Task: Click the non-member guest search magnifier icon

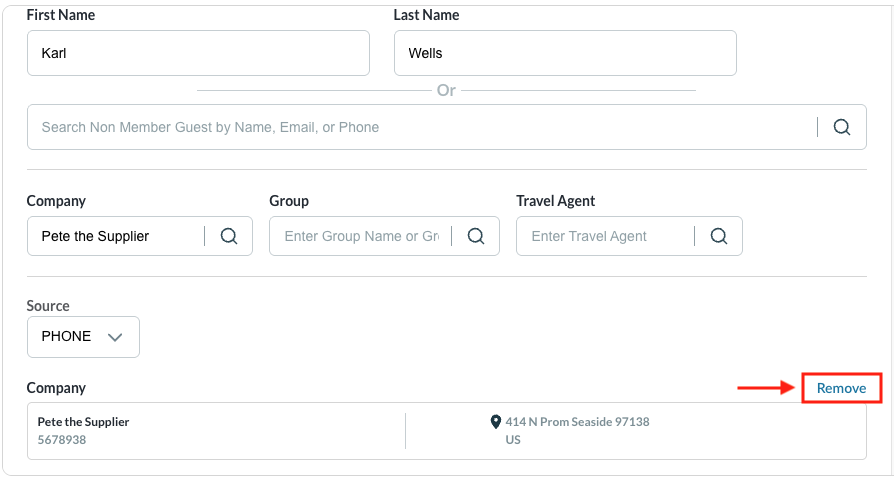Action: coord(842,127)
